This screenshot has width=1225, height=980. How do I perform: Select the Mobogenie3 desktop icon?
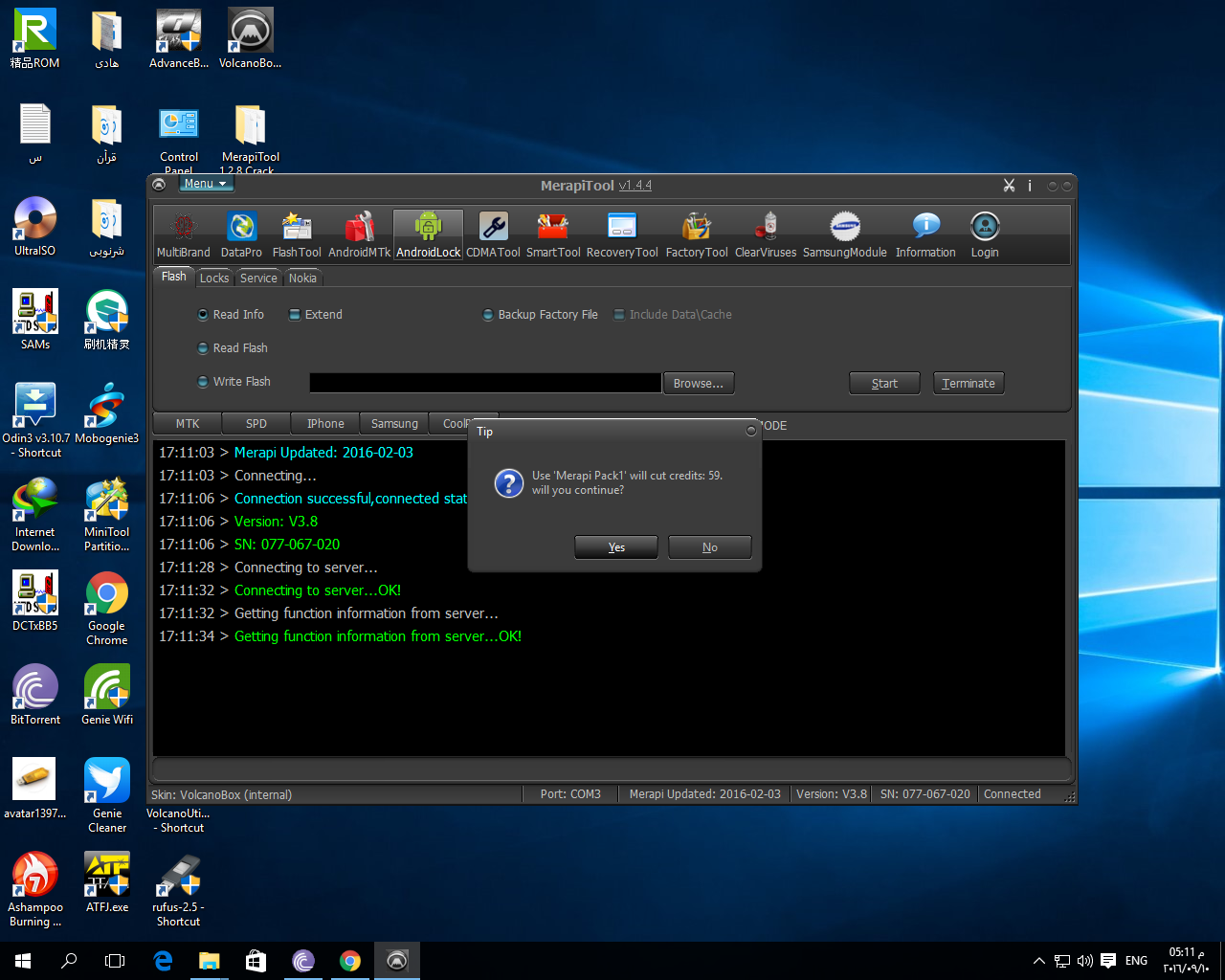107,413
